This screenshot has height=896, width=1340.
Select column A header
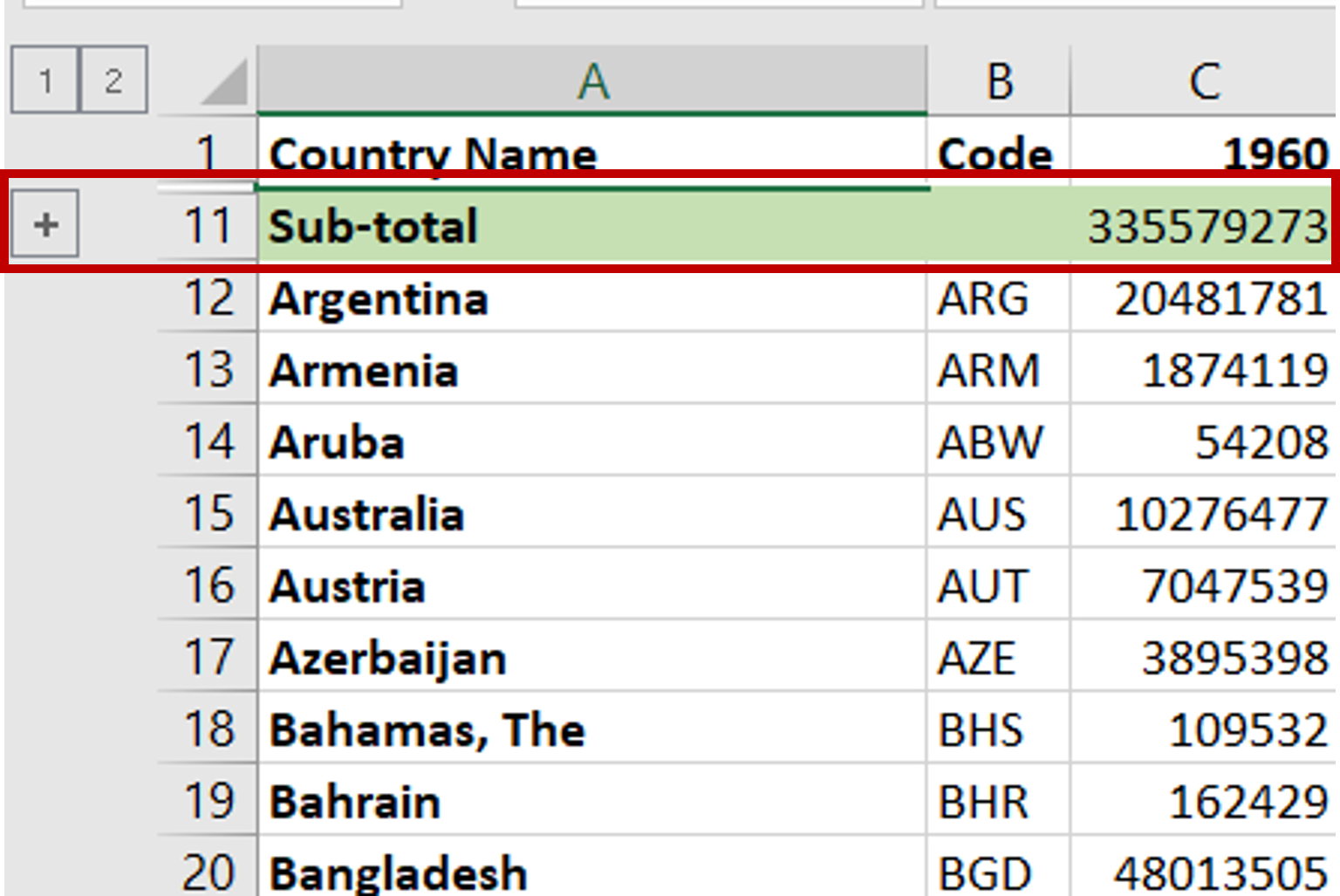[x=591, y=81]
